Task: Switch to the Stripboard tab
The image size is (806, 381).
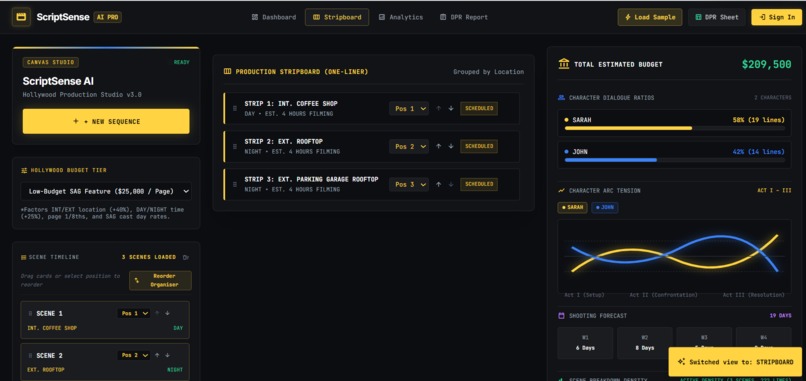Action: (337, 17)
